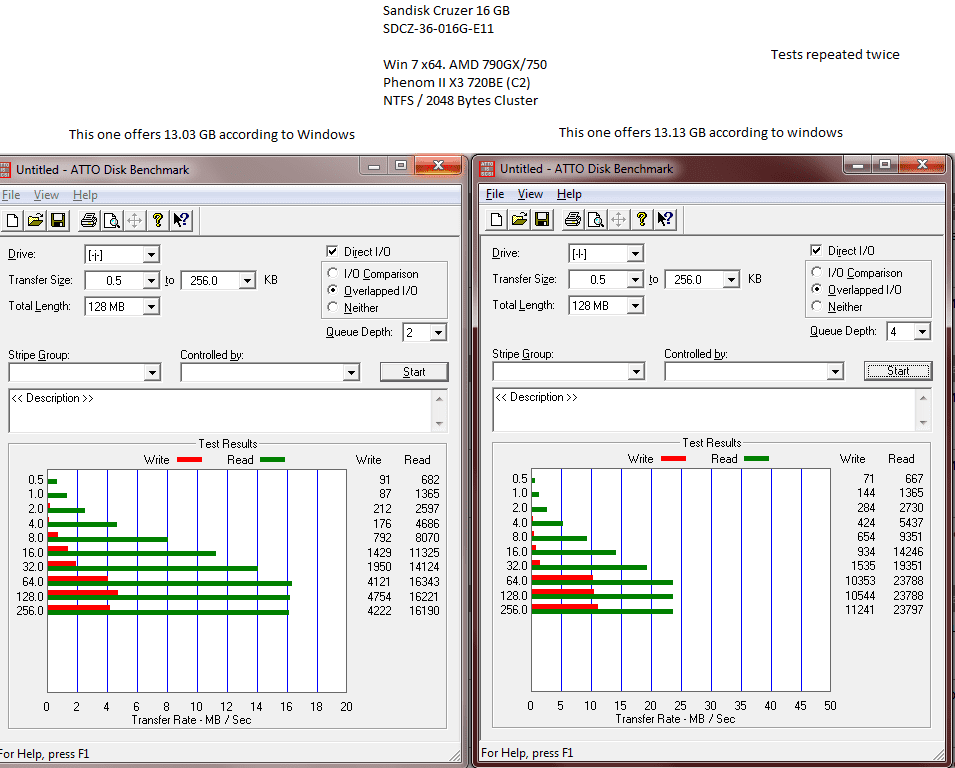The image size is (955, 768).
Task: Click New file icon in right ATTO window
Action: click(496, 219)
